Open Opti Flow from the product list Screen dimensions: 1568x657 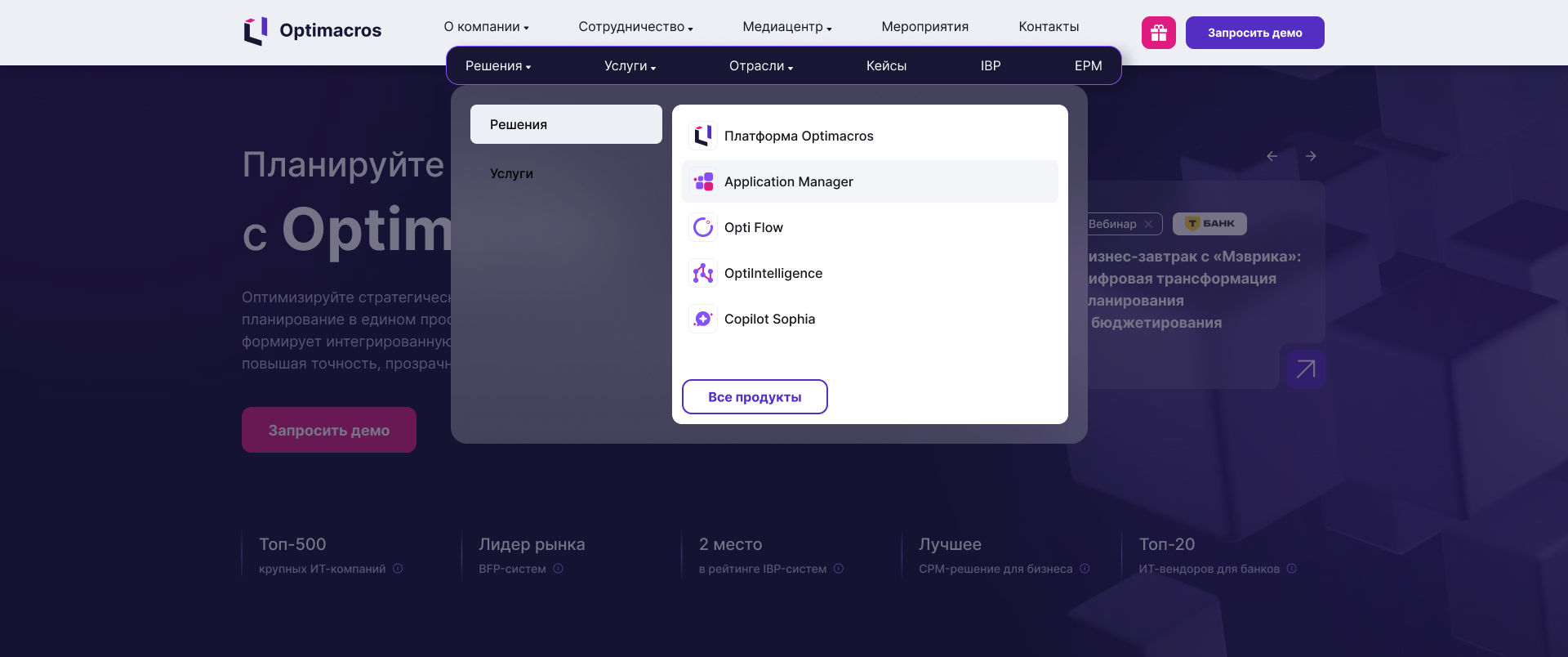[x=870, y=227]
